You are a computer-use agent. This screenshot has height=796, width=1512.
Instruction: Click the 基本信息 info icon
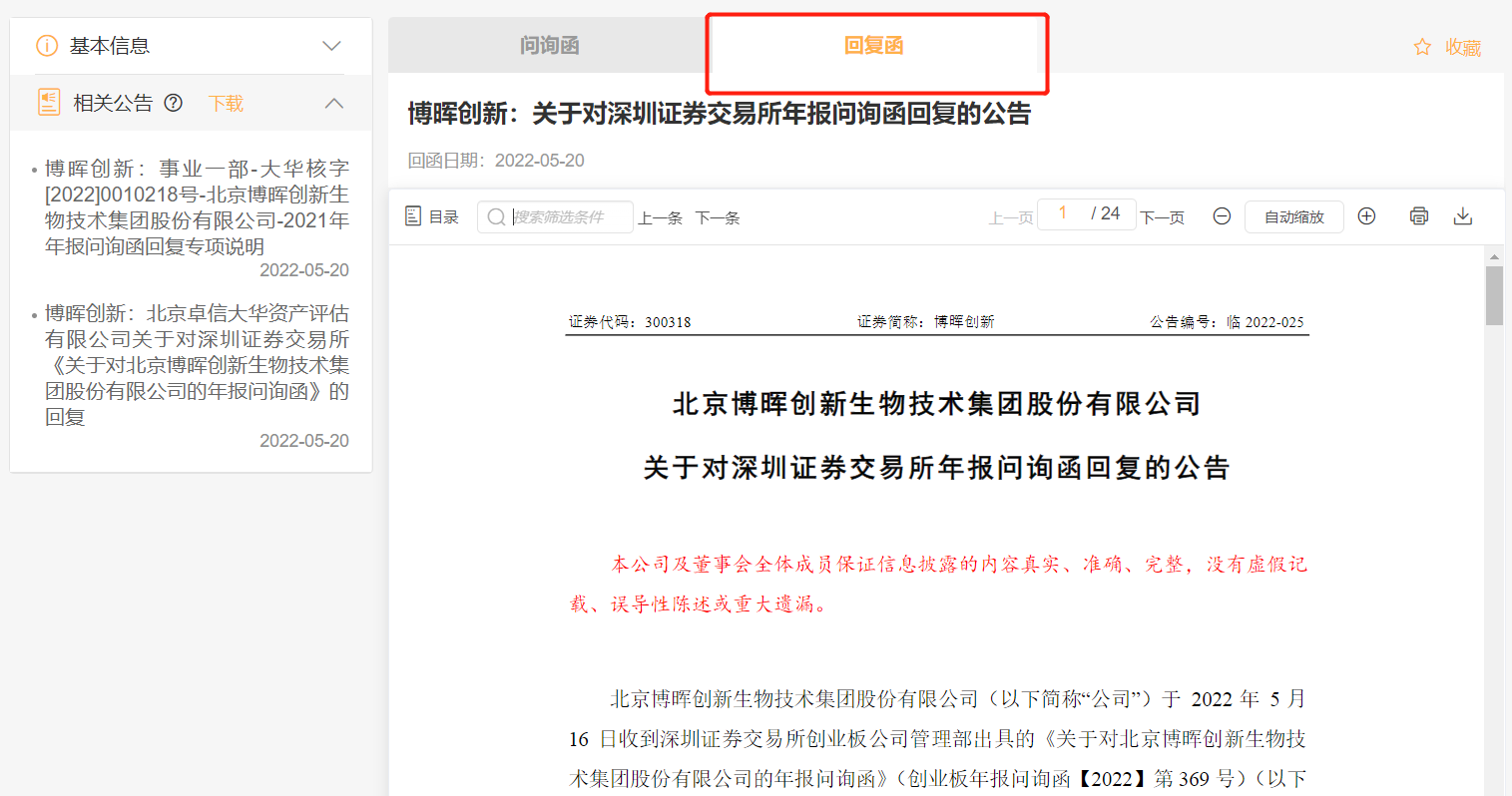click(47, 46)
